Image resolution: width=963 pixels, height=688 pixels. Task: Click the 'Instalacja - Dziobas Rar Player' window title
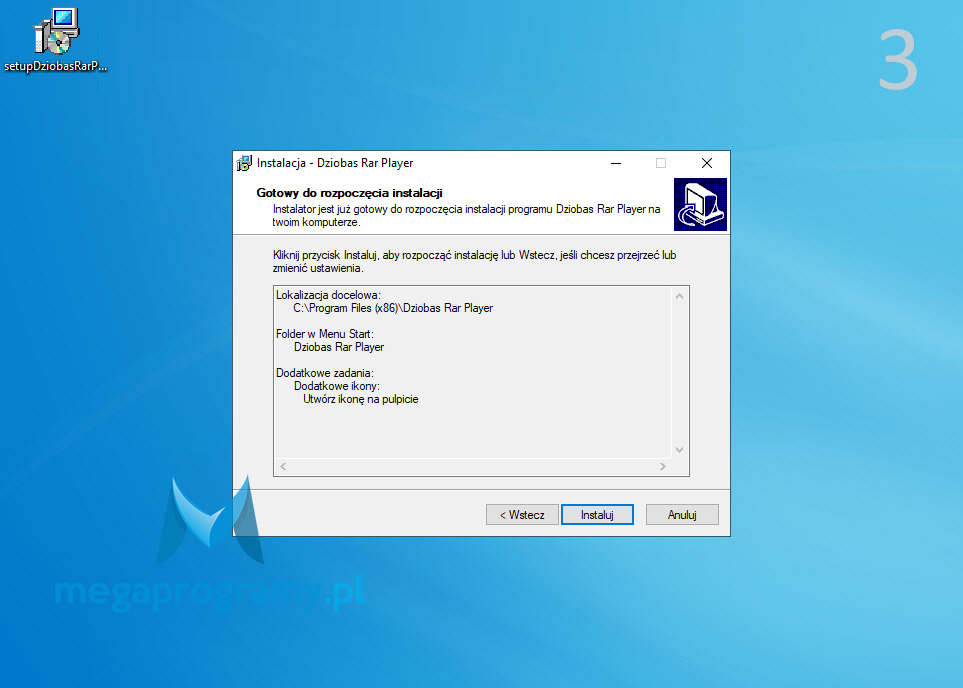tap(335, 163)
